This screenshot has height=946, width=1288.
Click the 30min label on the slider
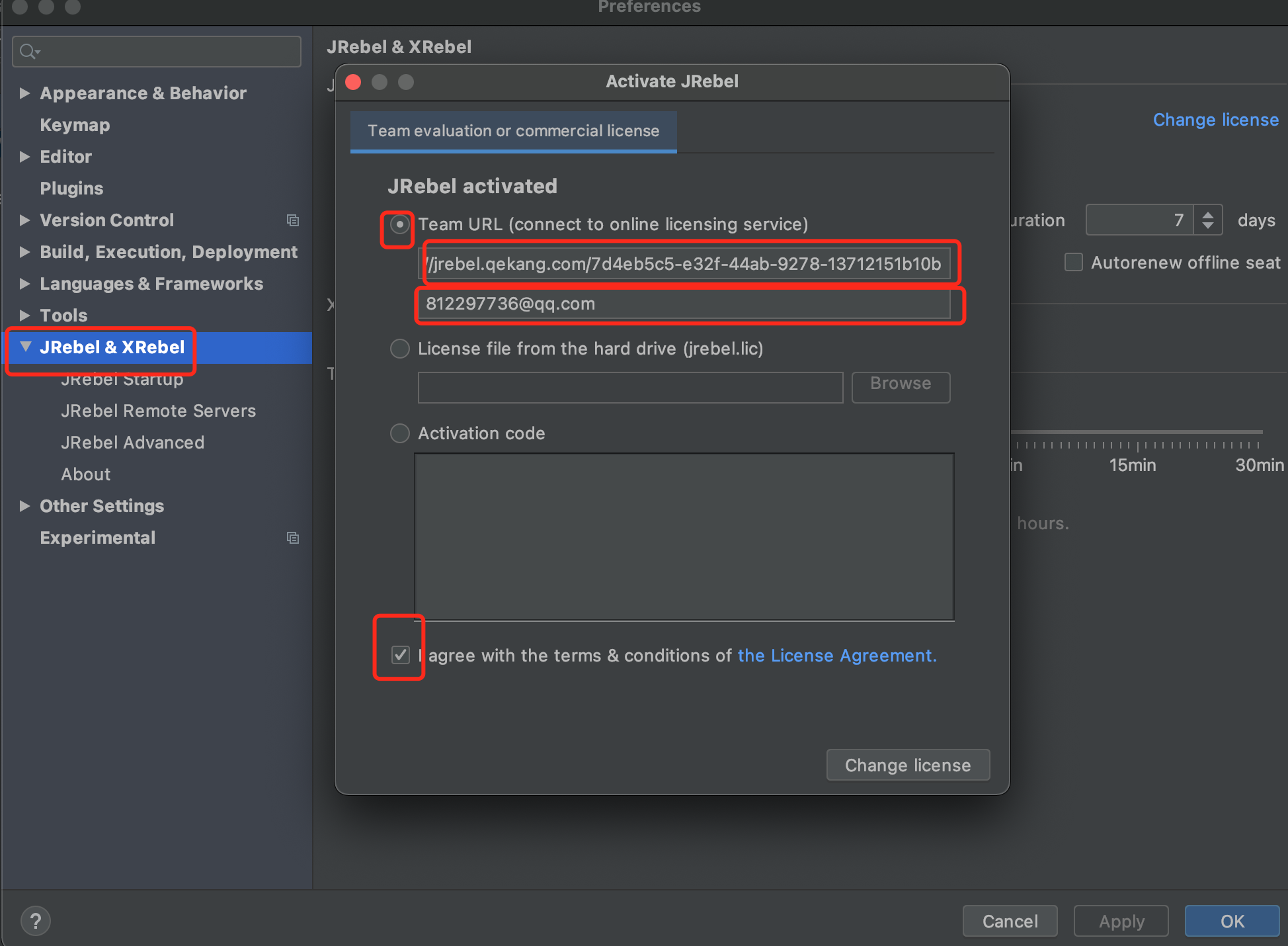pos(1260,465)
